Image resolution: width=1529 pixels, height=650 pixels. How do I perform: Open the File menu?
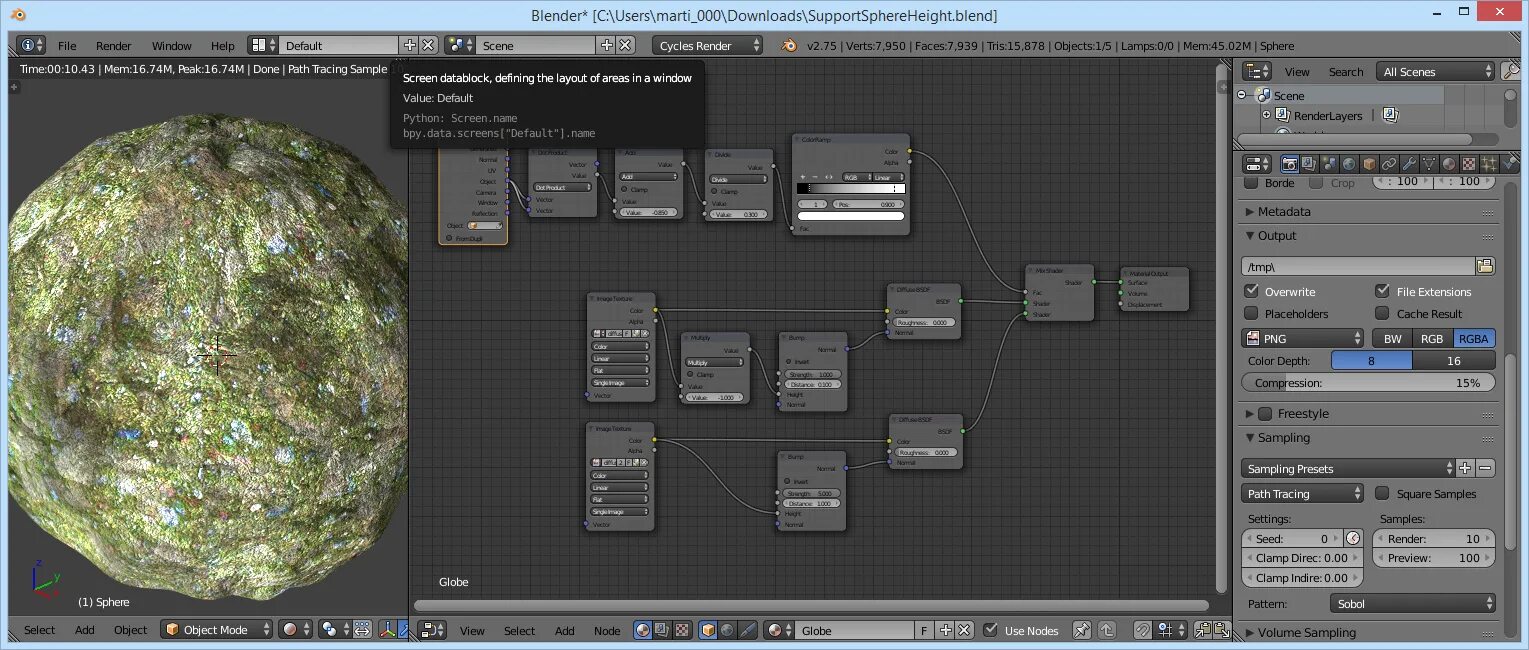pyautogui.click(x=67, y=45)
